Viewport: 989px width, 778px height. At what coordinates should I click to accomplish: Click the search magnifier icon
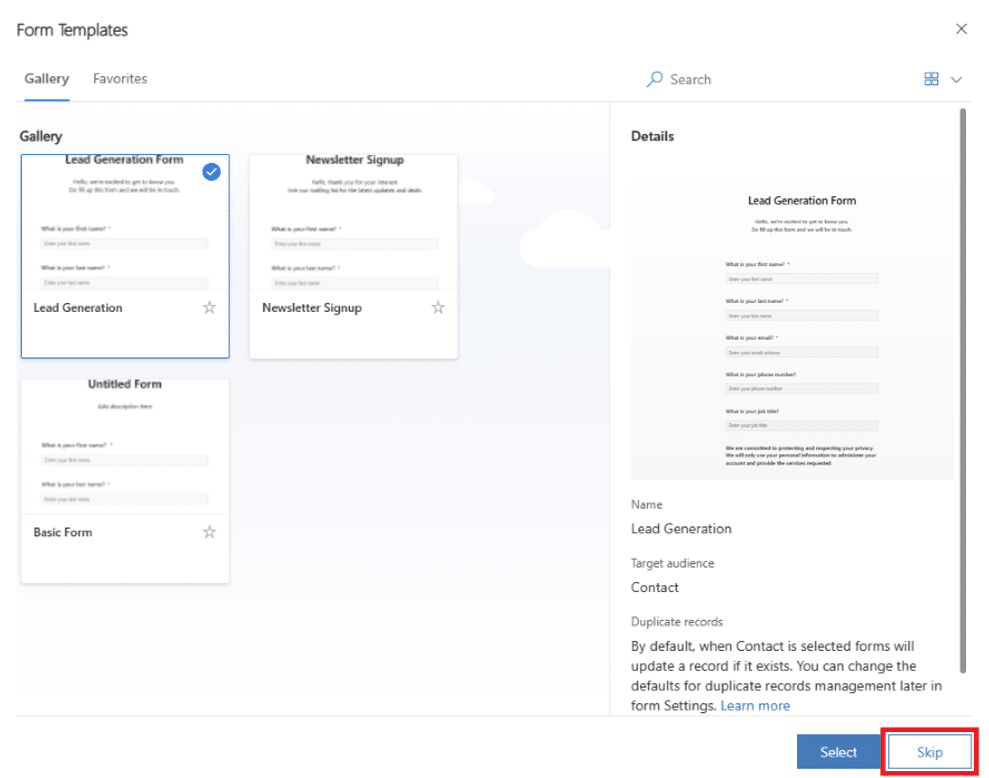(x=655, y=79)
